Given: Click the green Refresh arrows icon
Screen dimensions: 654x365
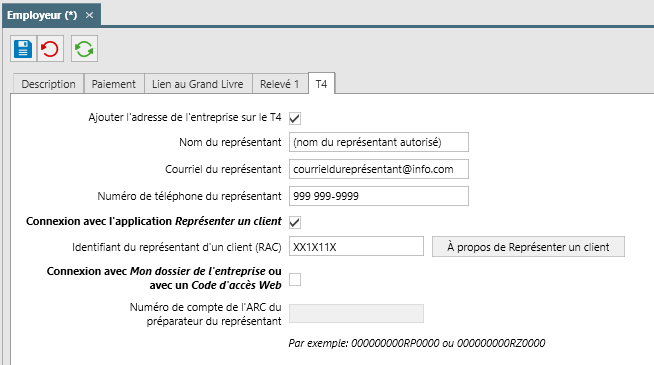Looking at the screenshot, I should (84, 49).
